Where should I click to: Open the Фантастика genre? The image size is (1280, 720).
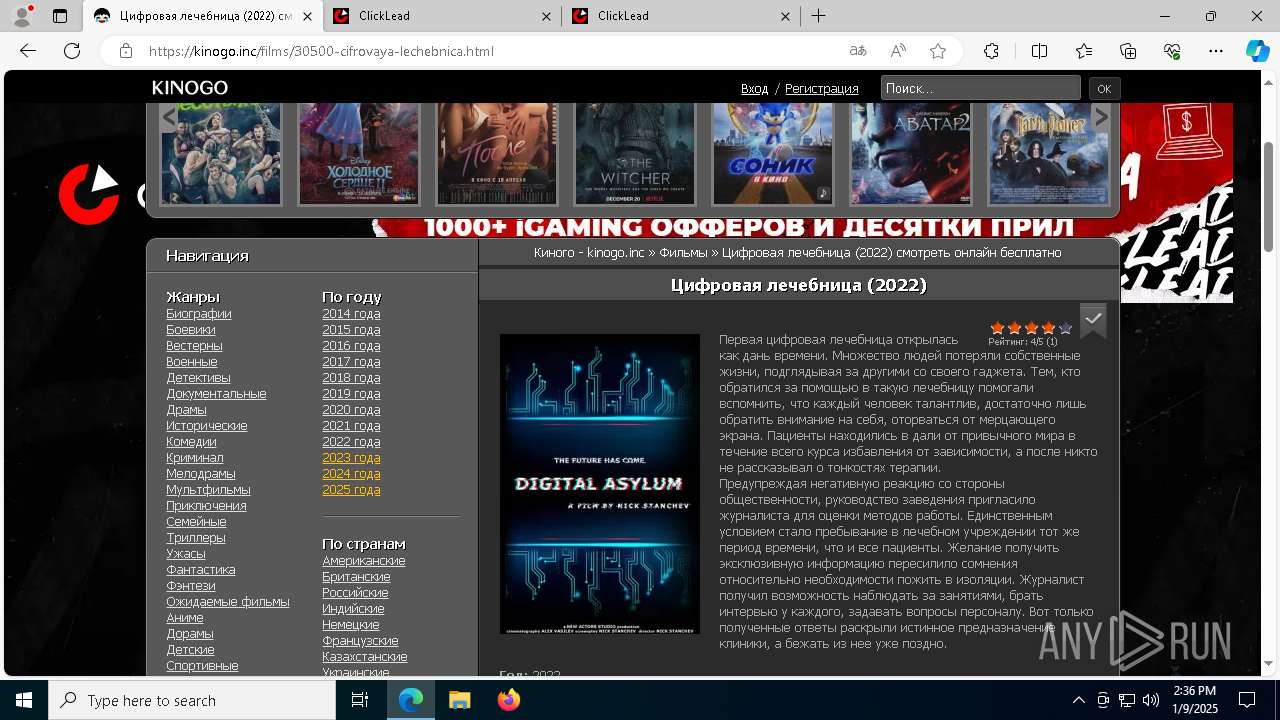(201, 570)
